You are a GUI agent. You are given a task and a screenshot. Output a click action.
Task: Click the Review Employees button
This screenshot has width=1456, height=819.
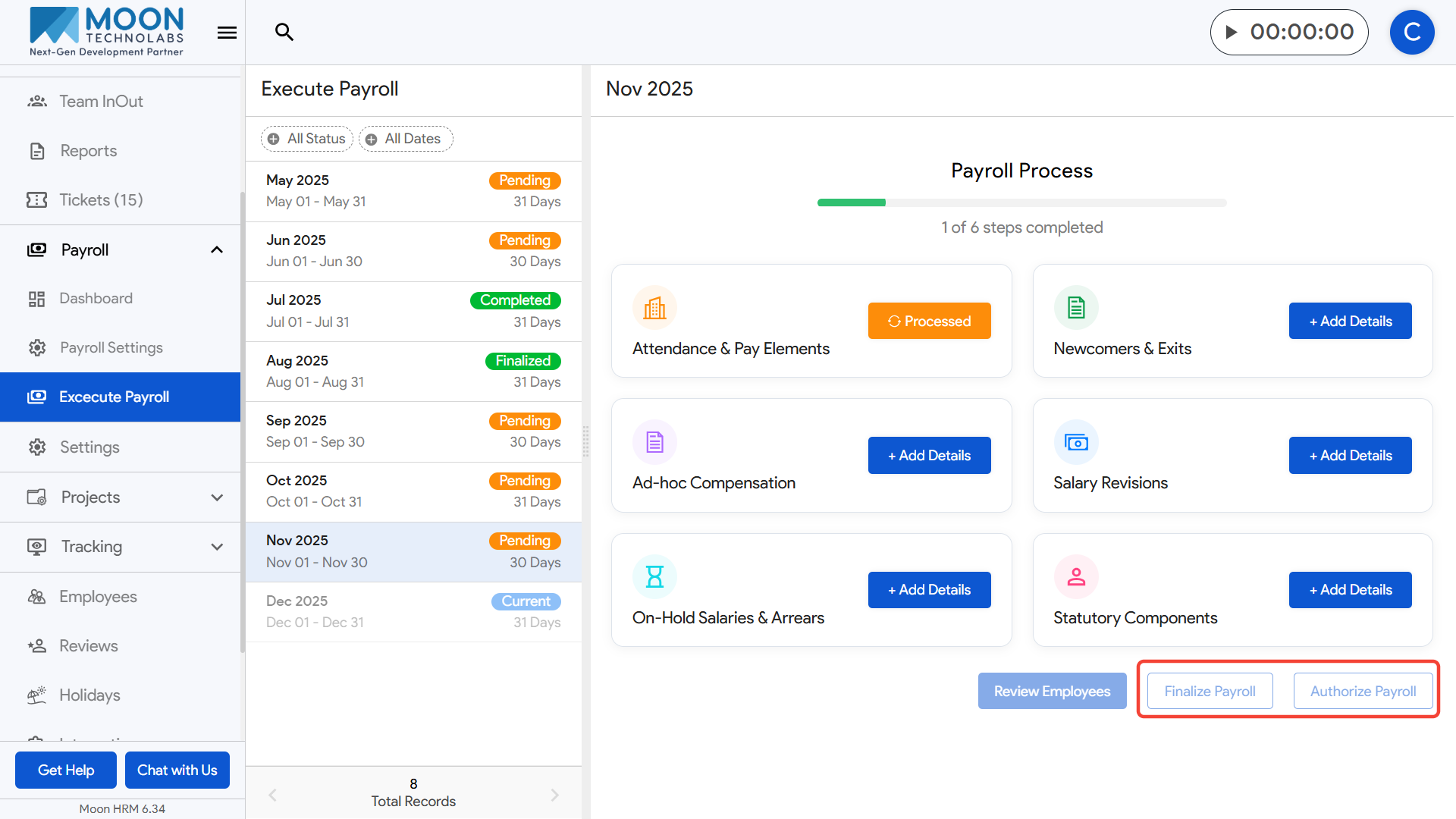(x=1052, y=691)
